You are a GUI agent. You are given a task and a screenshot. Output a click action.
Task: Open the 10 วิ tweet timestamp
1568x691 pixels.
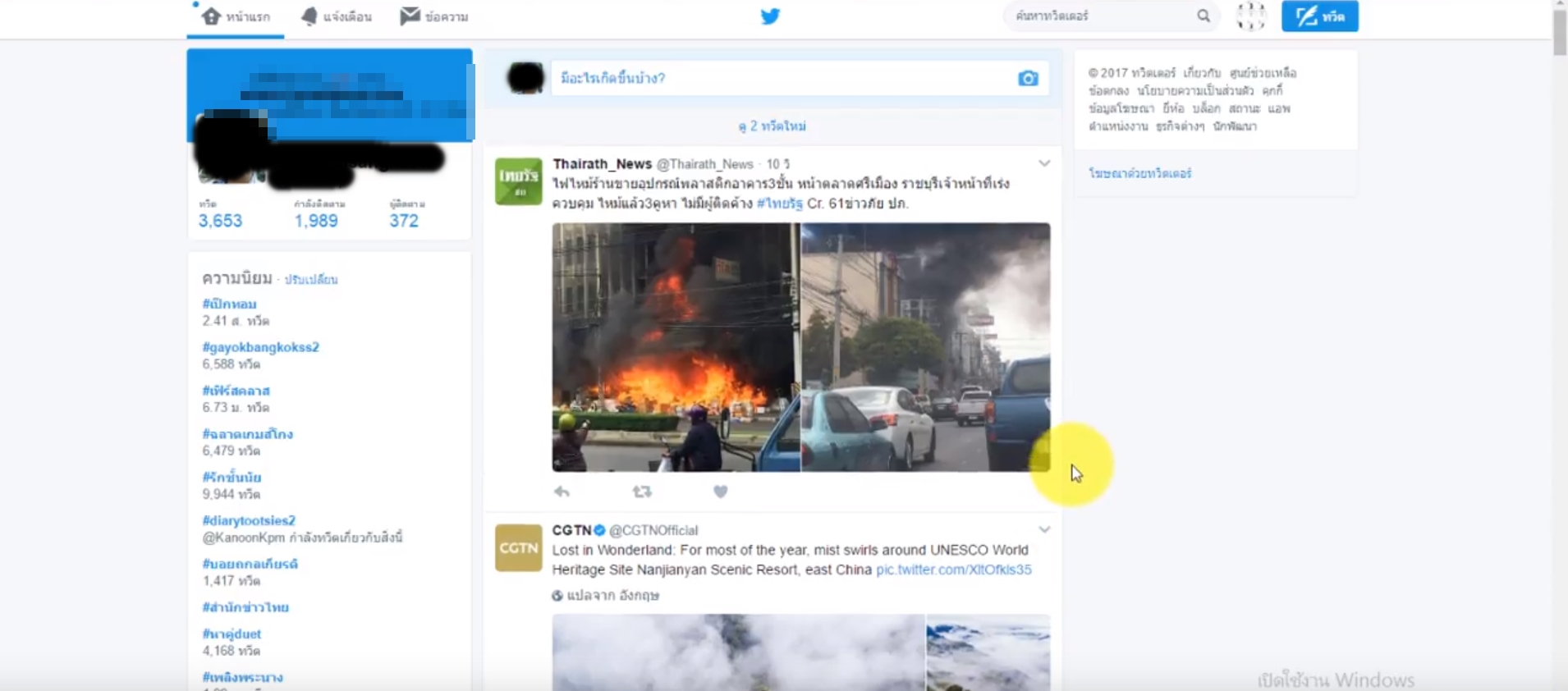(777, 164)
